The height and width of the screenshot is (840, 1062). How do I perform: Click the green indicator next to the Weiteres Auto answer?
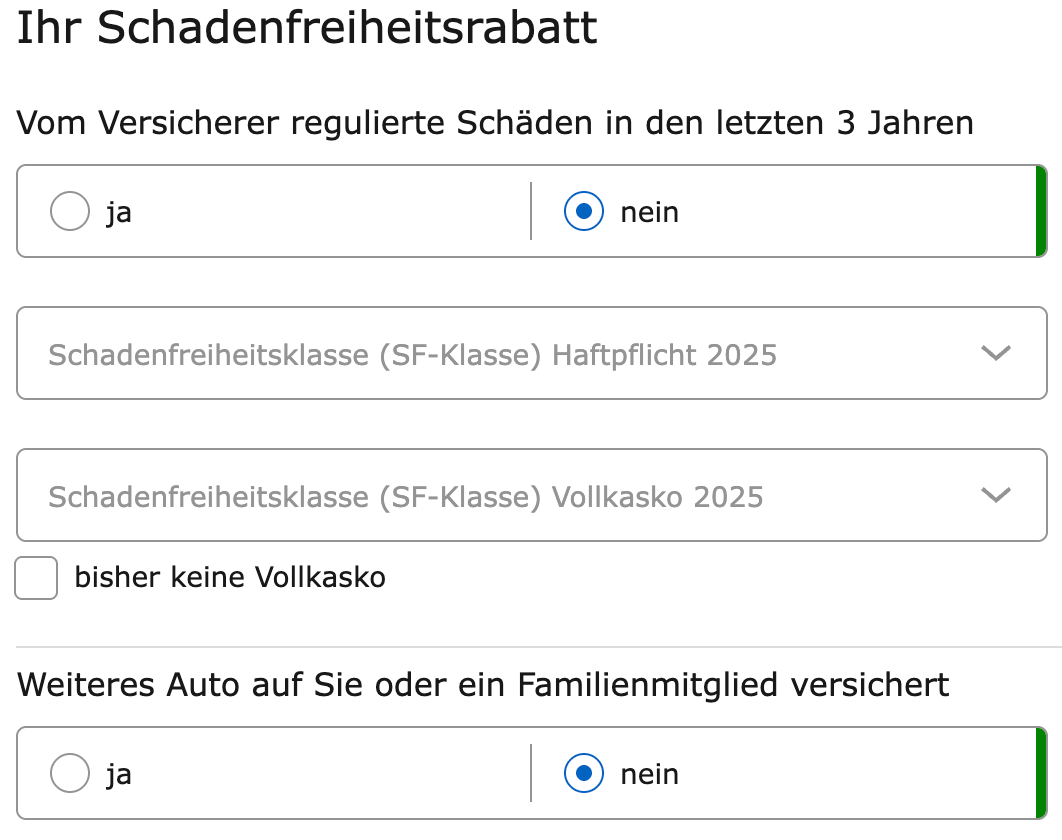[1043, 773]
